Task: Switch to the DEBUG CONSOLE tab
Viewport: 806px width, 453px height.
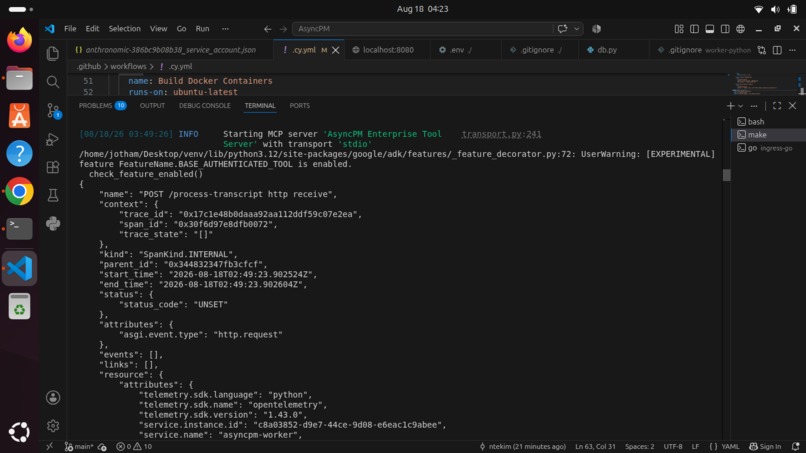Action: (205, 105)
